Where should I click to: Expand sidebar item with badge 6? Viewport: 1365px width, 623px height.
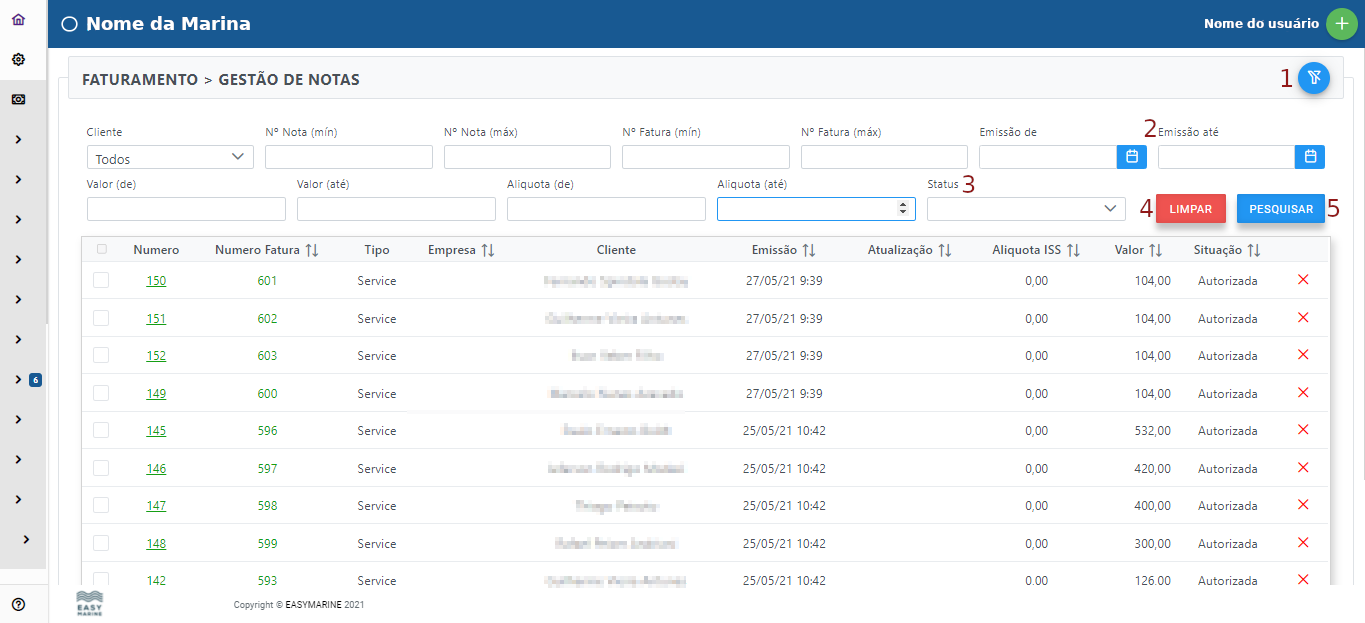point(18,380)
